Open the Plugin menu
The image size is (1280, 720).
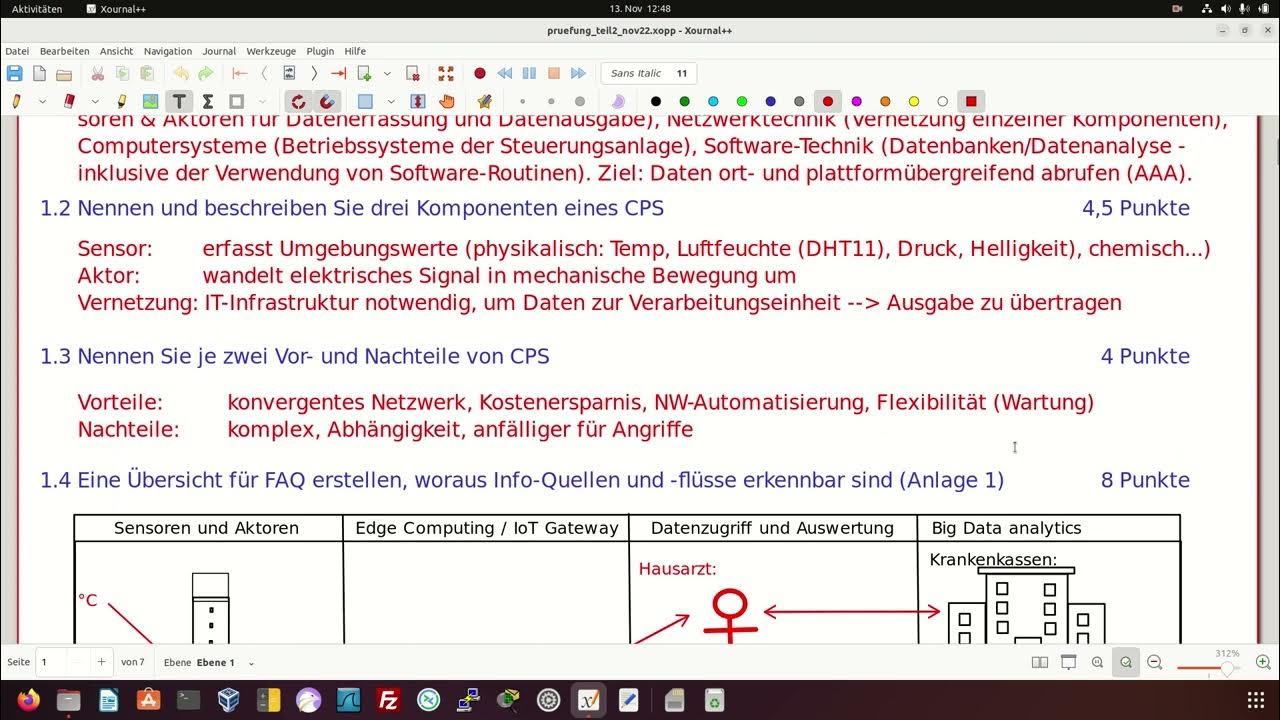[x=320, y=51]
